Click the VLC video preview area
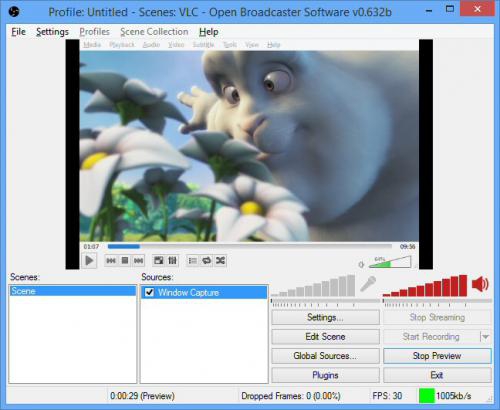The height and width of the screenshot is (410, 500). [249, 146]
